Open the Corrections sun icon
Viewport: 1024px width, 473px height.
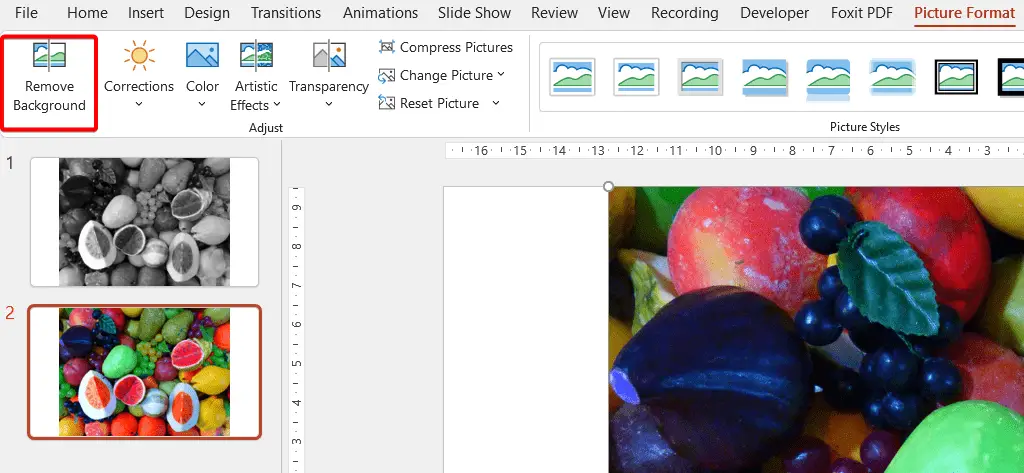pyautogui.click(x=139, y=56)
